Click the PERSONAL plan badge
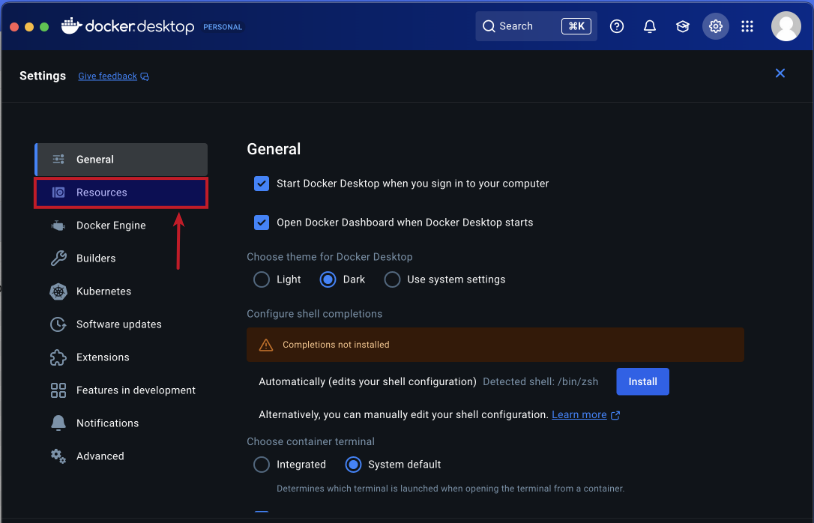The image size is (814, 523). click(222, 27)
